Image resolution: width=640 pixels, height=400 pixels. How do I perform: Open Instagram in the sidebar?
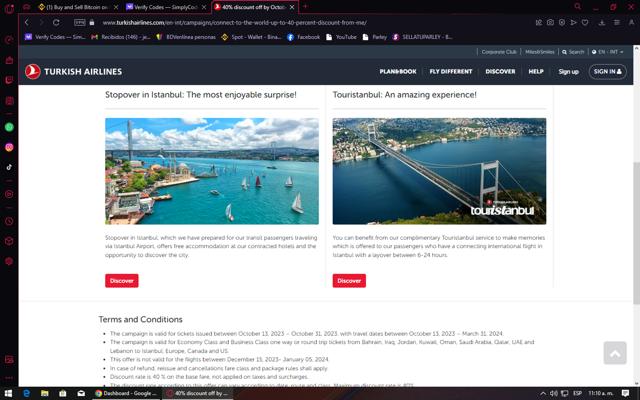coord(9,147)
